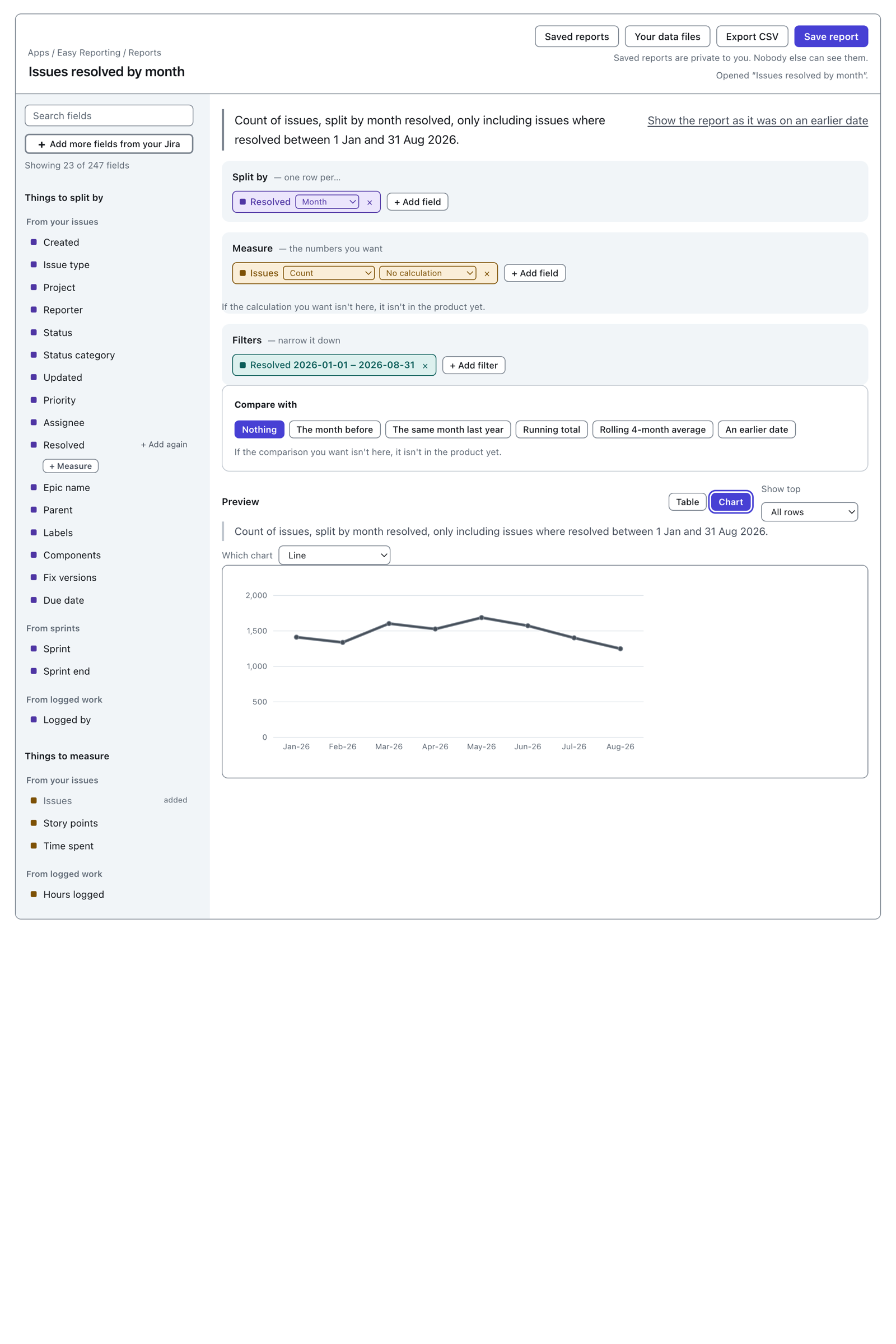This screenshot has height=1344, width=896.
Task: Open the Month grouping dropdown
Action: pyautogui.click(x=328, y=202)
